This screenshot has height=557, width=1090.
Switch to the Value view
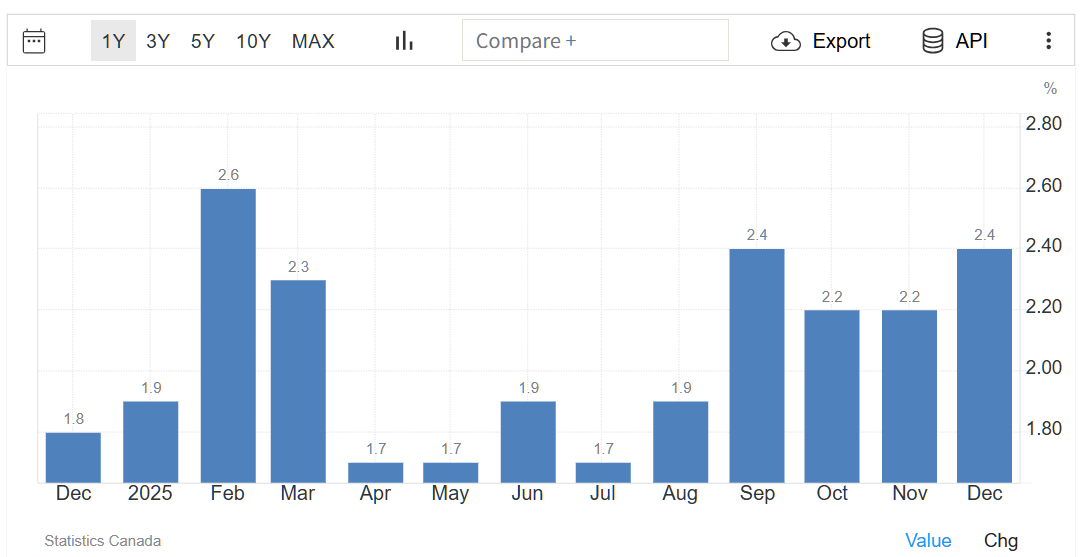(x=928, y=540)
